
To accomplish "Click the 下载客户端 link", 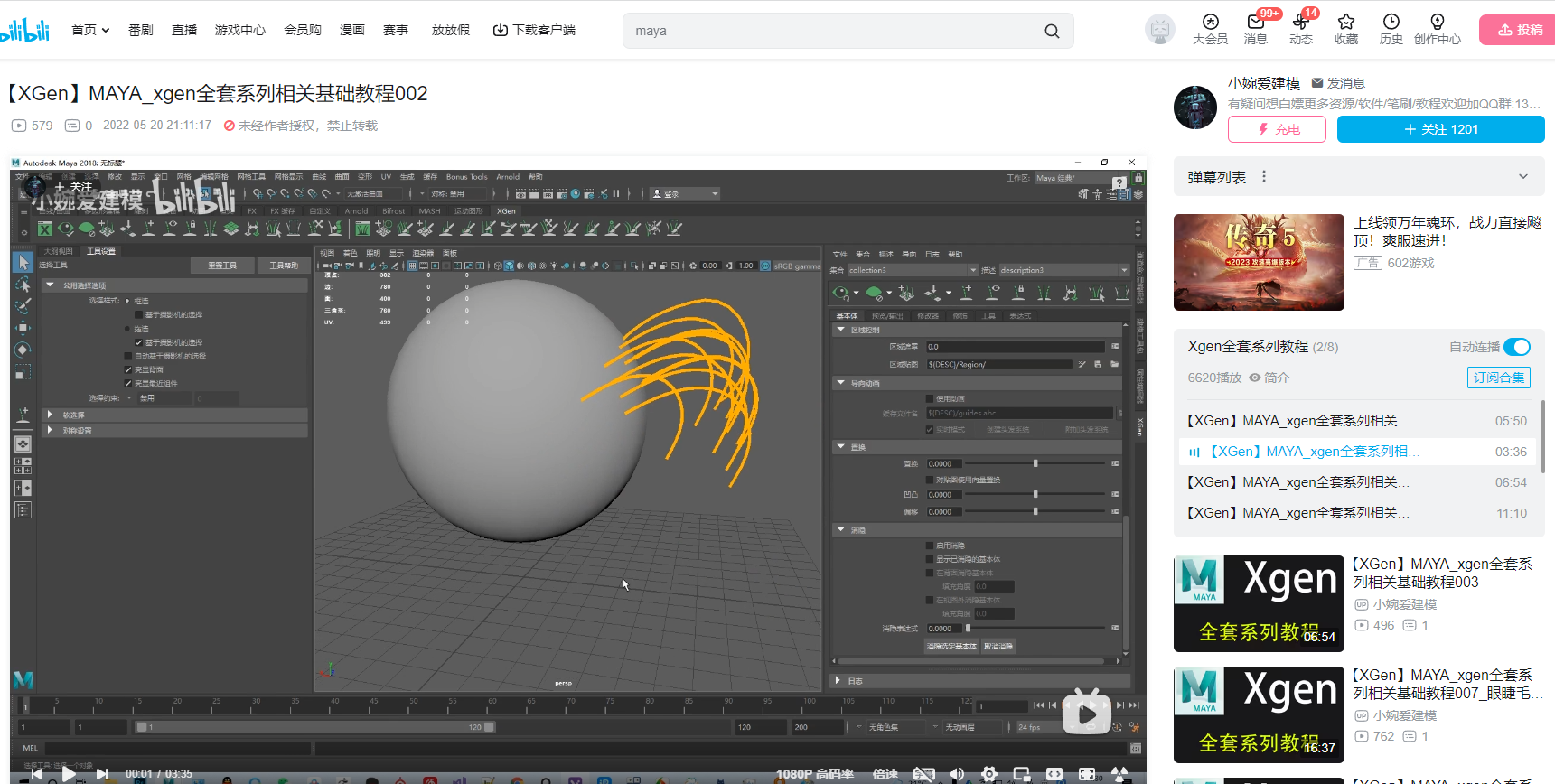I will tap(534, 30).
